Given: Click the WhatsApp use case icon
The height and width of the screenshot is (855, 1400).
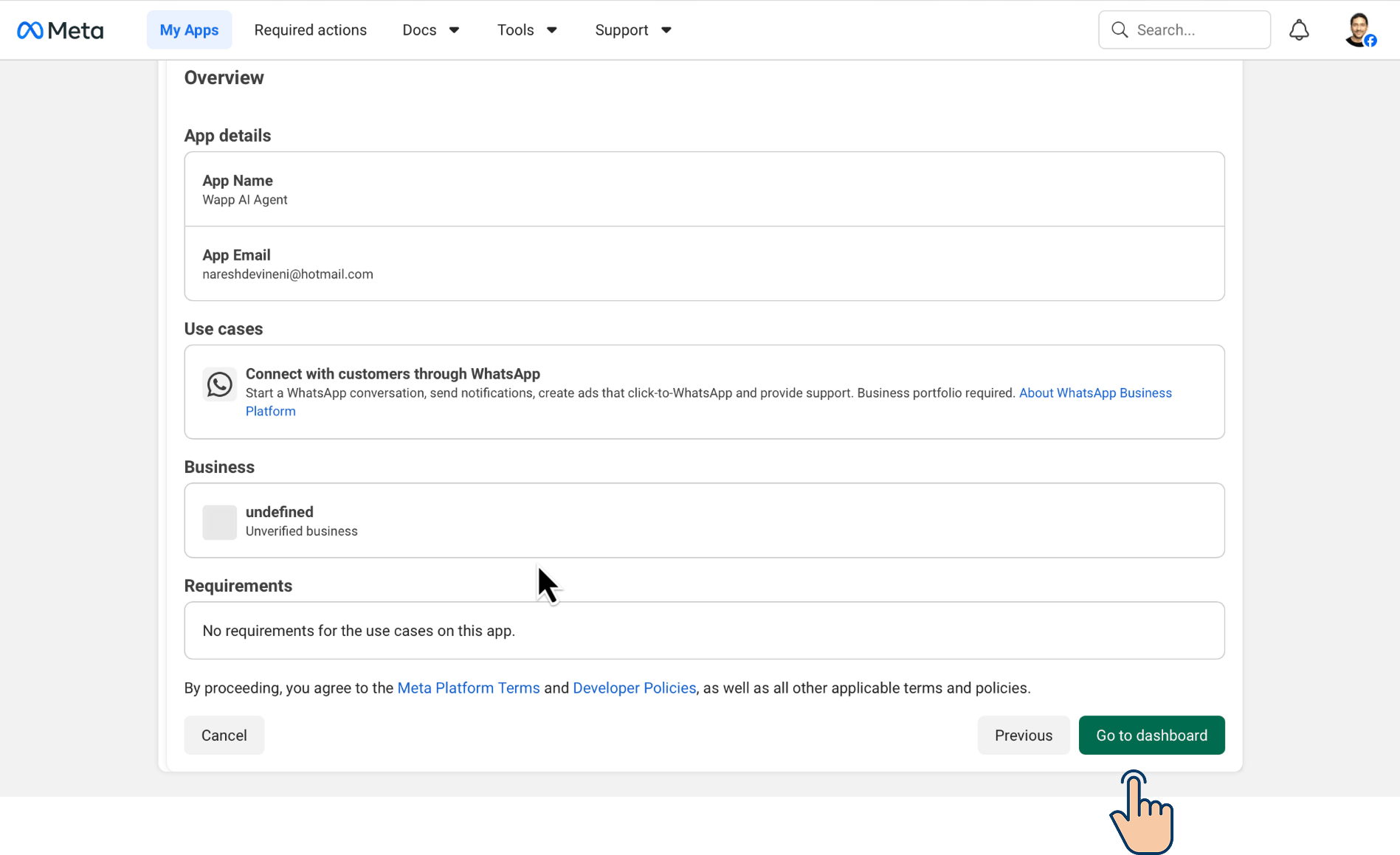Looking at the screenshot, I should [219, 384].
